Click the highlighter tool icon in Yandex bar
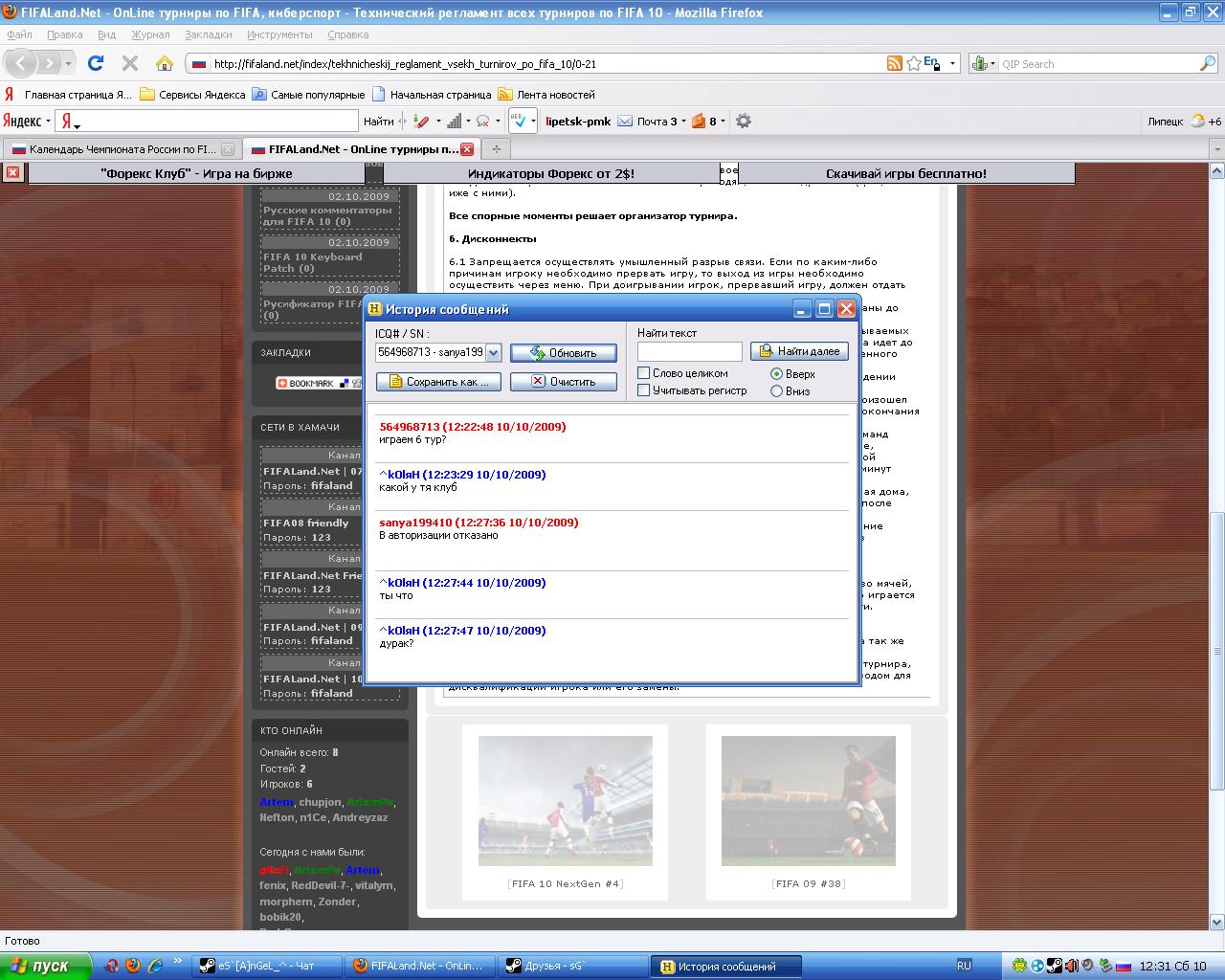 click(422, 122)
